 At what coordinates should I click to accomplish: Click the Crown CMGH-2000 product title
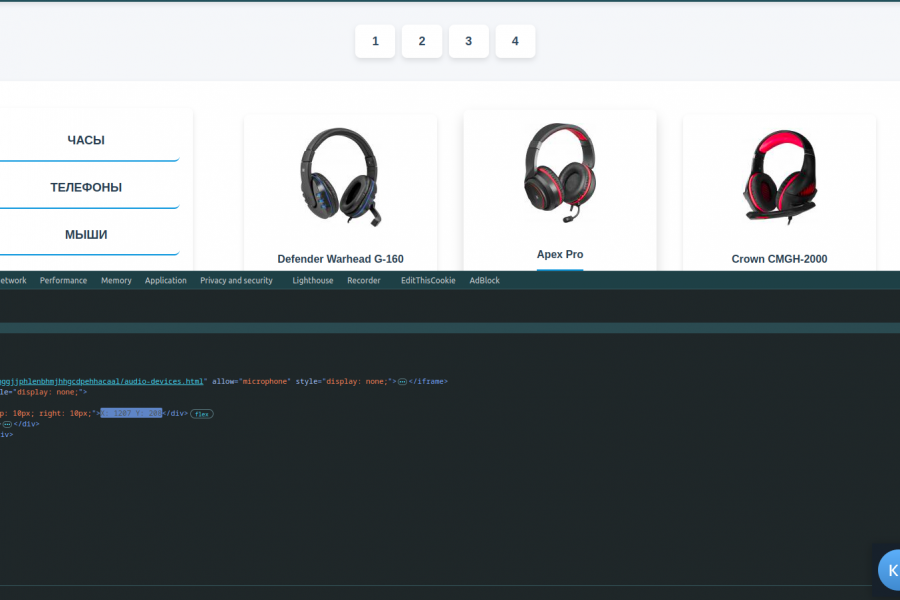pos(779,259)
